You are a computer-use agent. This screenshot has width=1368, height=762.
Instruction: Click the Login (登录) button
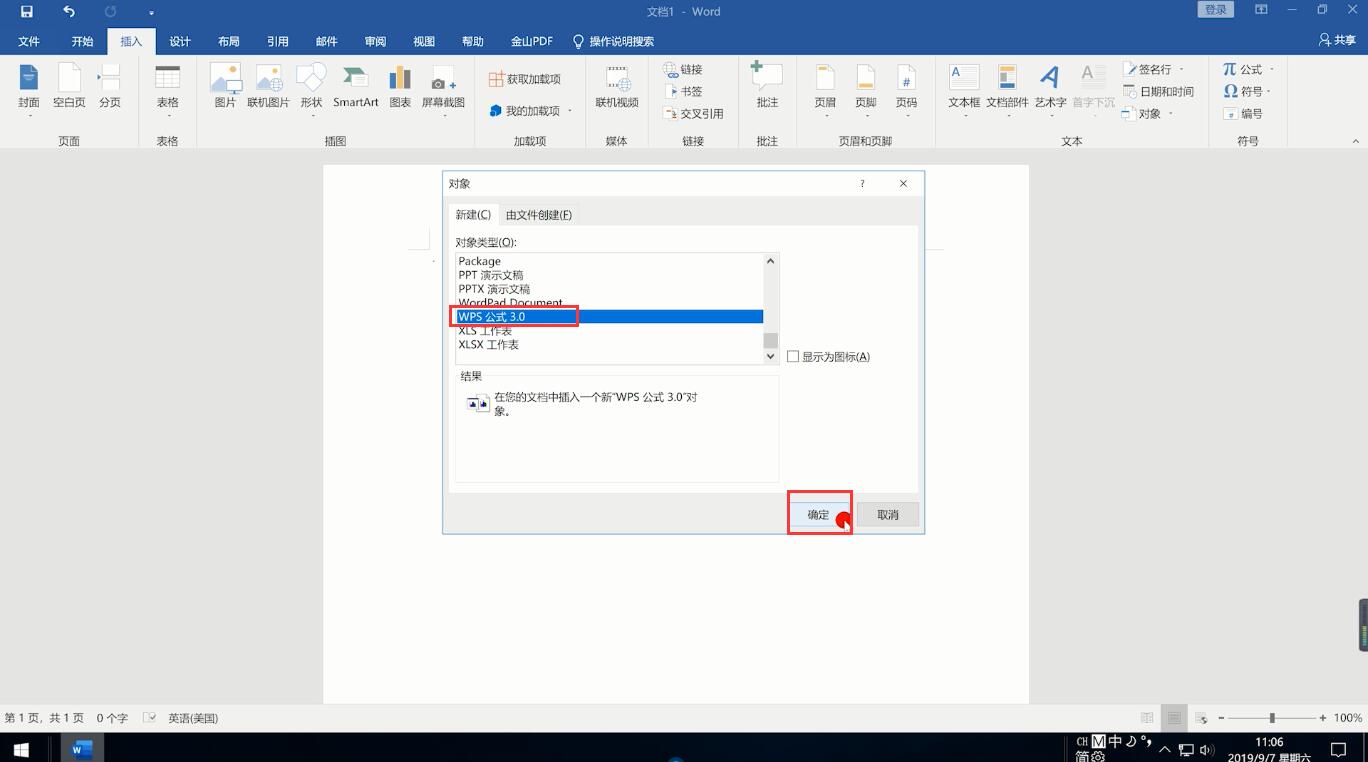click(x=1215, y=9)
